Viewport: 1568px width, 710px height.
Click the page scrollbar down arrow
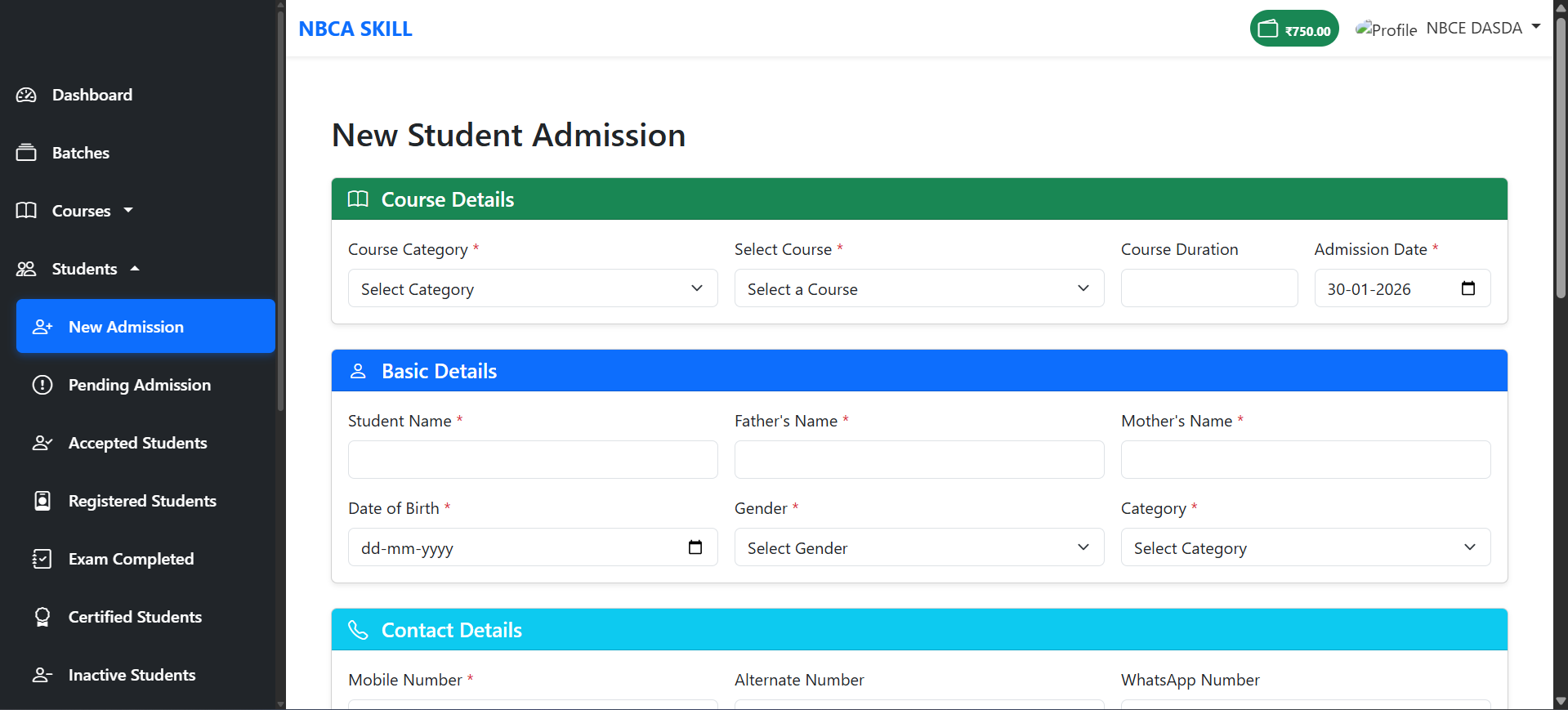click(1561, 701)
